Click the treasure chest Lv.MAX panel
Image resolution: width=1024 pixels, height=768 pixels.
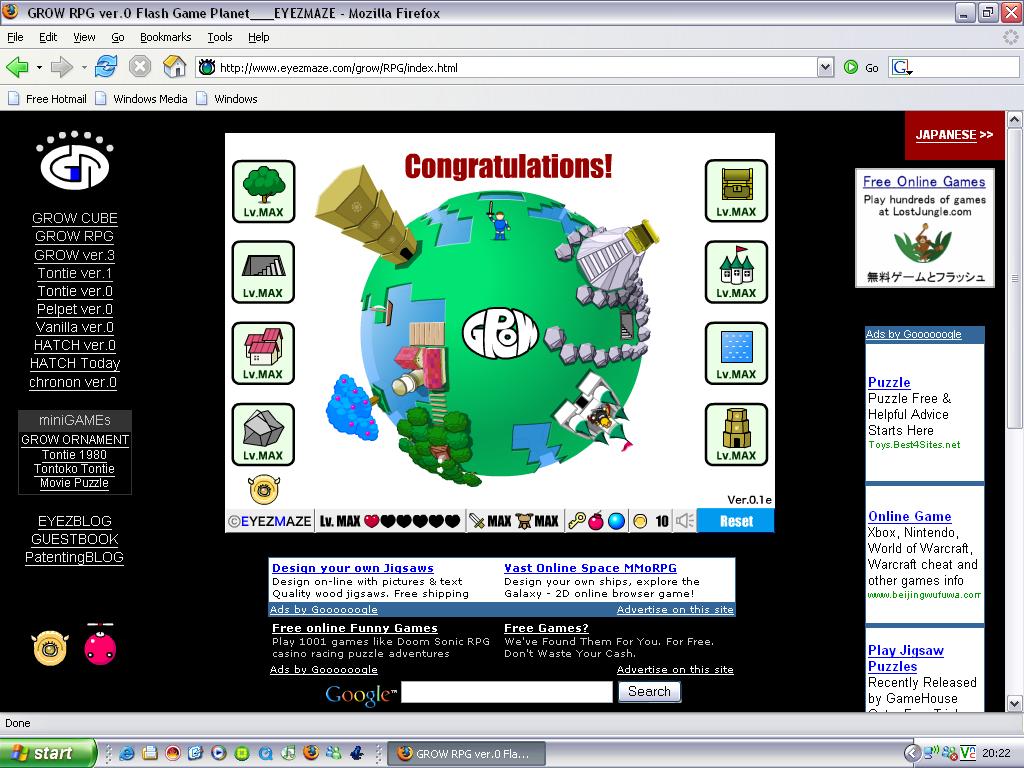[x=736, y=191]
